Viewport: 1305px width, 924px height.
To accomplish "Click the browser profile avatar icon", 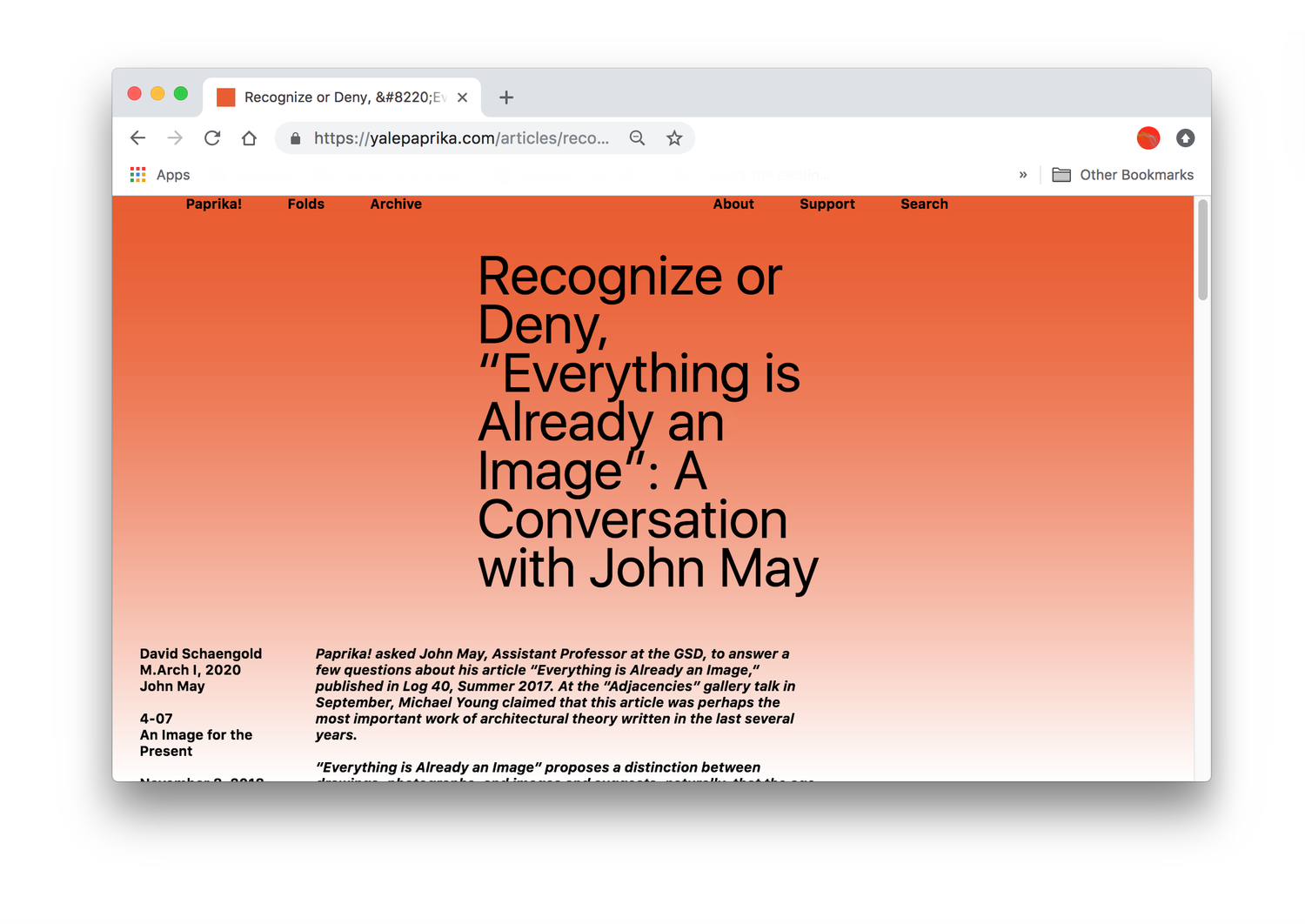I will click(x=1148, y=137).
